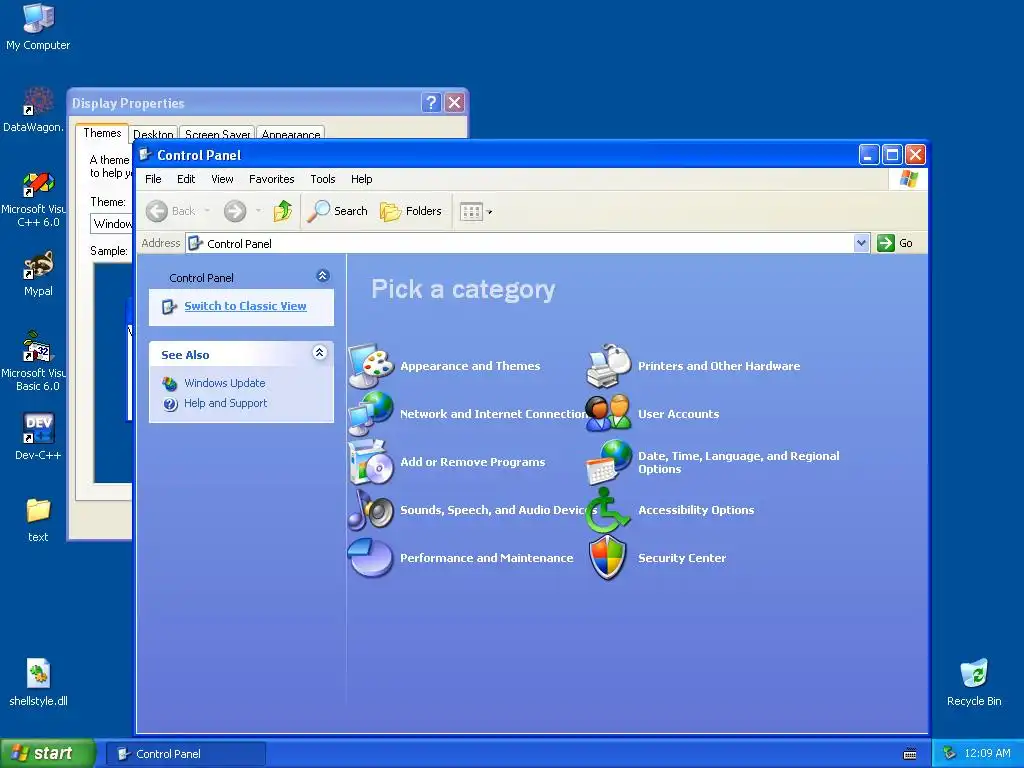Click the Start button
Image resolution: width=1024 pixels, height=768 pixels.
click(x=47, y=753)
